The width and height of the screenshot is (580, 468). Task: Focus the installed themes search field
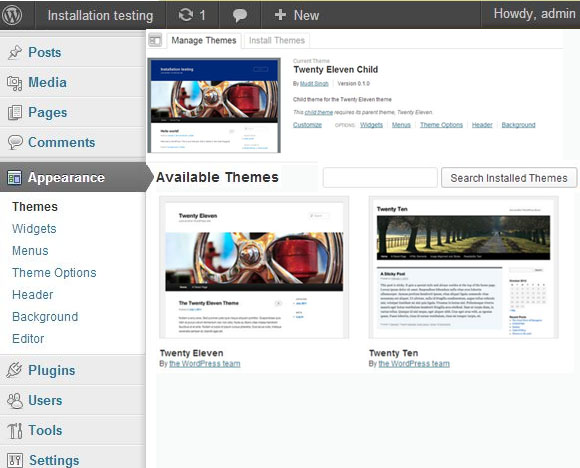pyautogui.click(x=380, y=178)
